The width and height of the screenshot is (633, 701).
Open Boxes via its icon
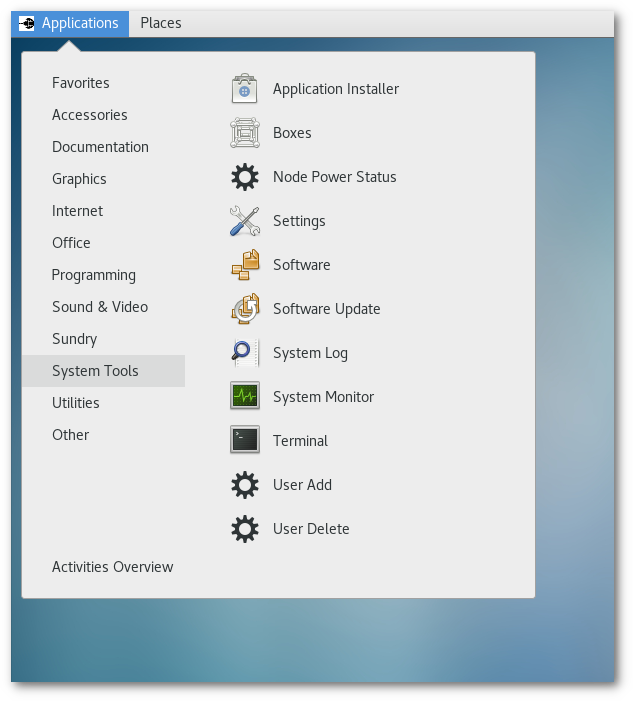pyautogui.click(x=245, y=133)
